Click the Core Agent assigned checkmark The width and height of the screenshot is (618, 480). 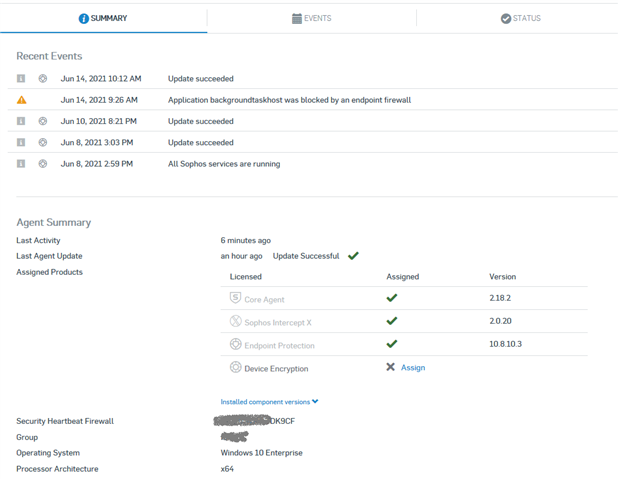(x=392, y=298)
